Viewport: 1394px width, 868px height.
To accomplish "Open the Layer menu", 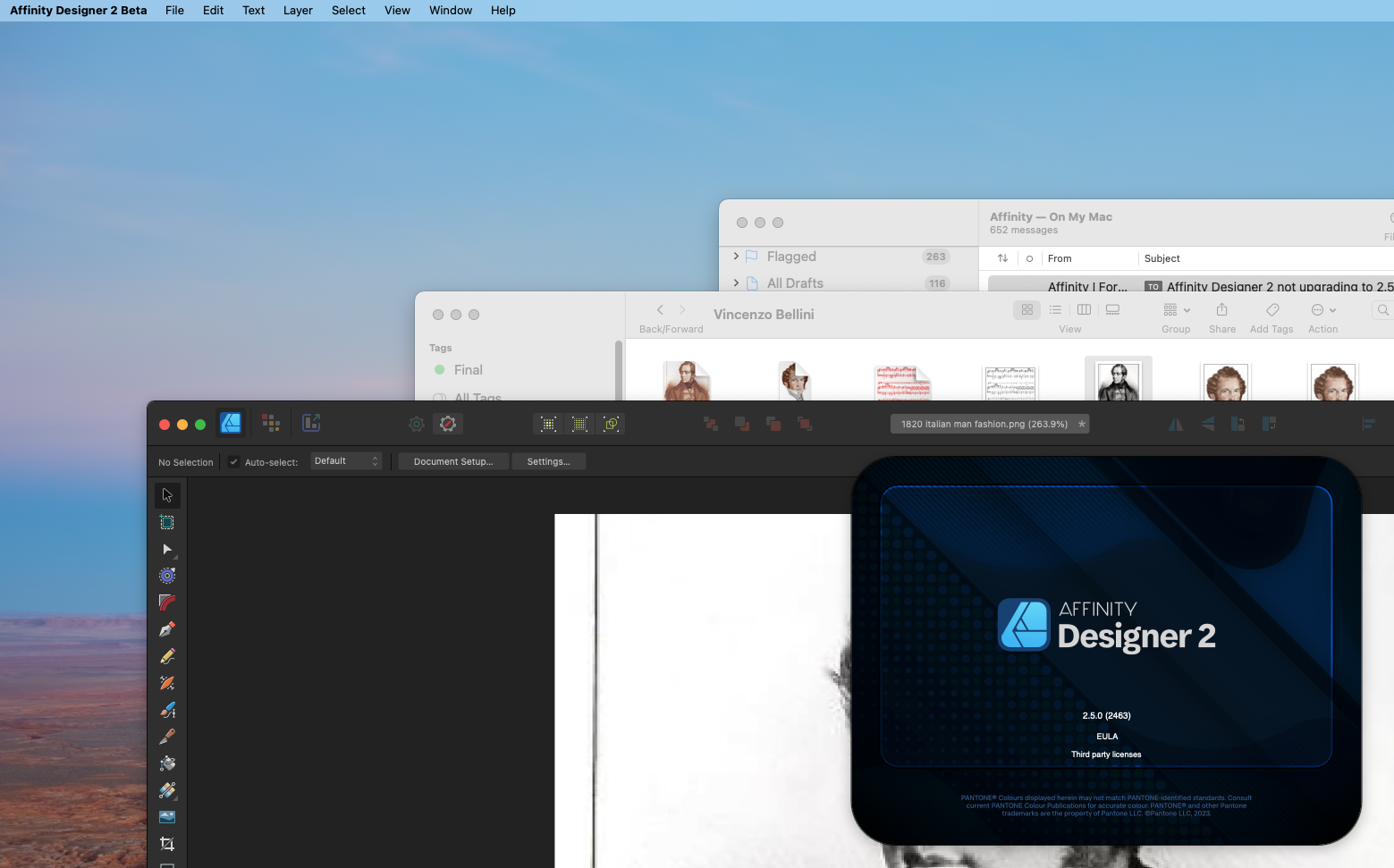I will (298, 10).
